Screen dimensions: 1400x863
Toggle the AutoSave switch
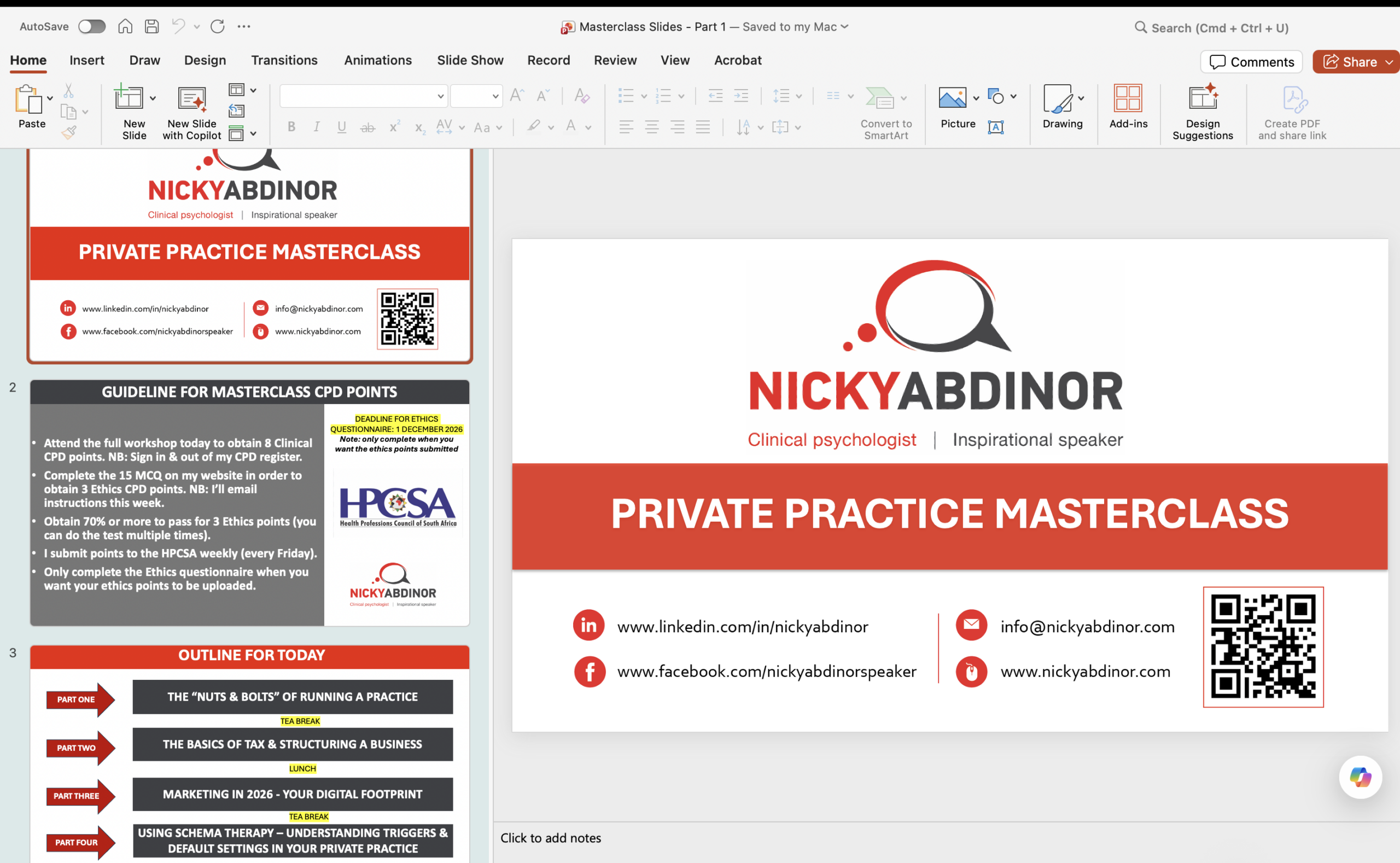coord(91,26)
